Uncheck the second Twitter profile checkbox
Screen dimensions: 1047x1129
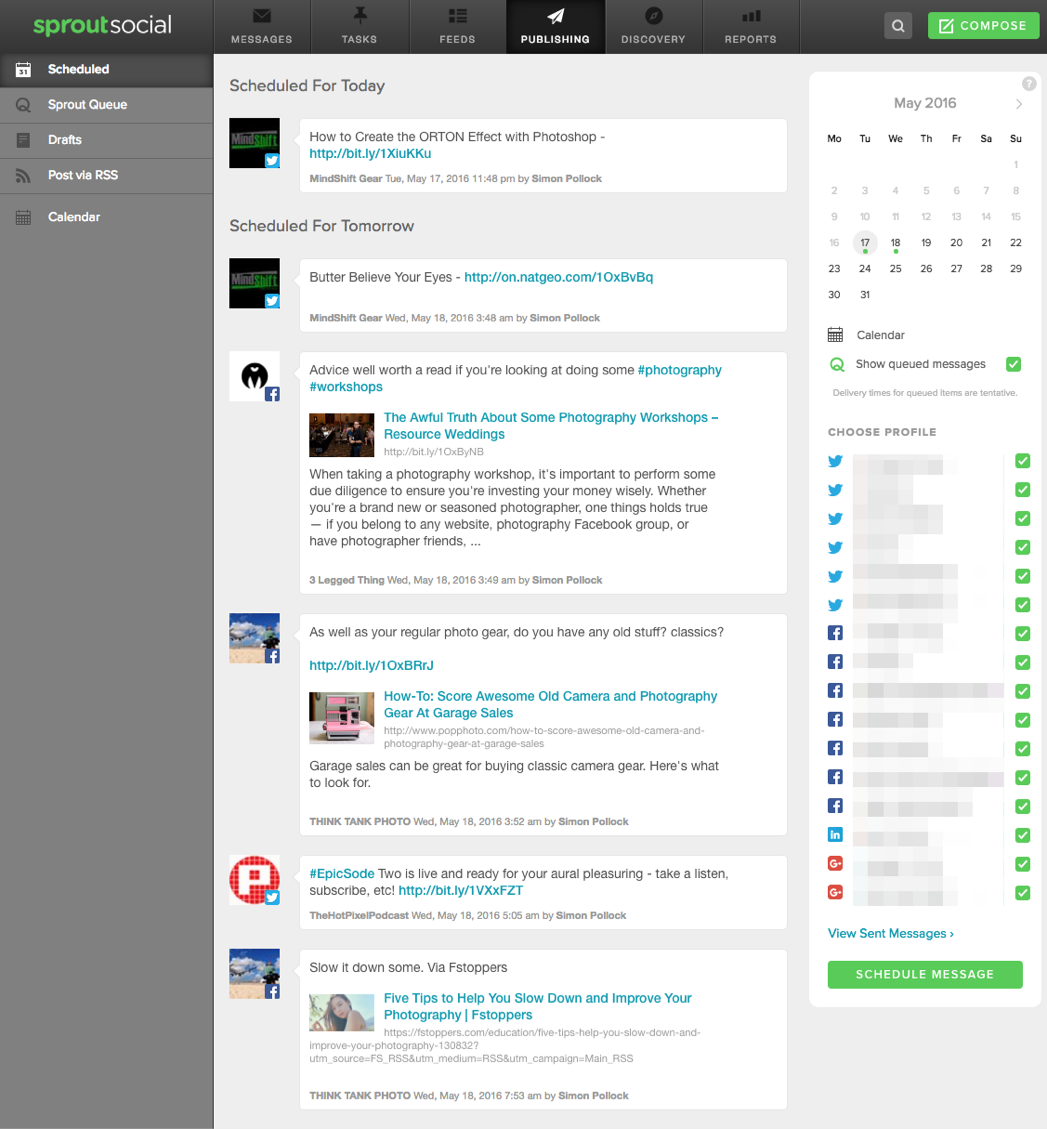pos(1023,490)
